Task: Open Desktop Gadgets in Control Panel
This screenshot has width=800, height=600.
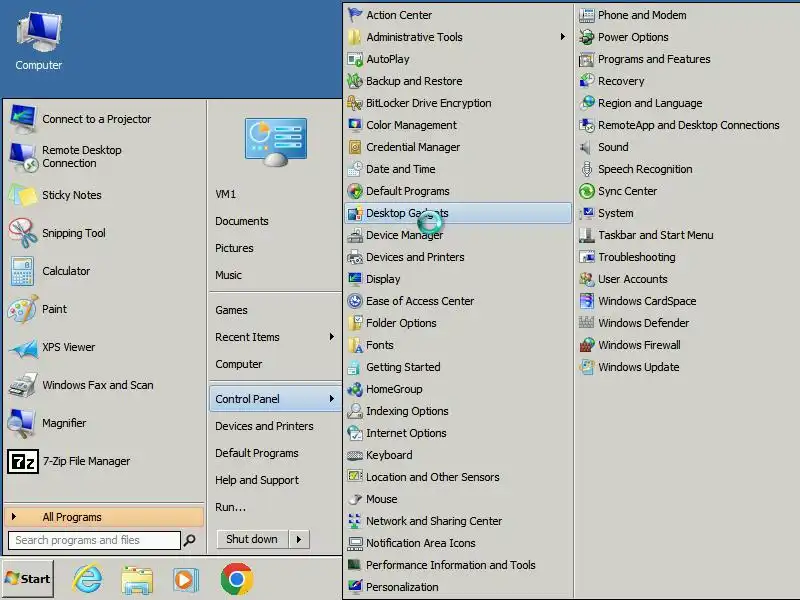Action: (x=458, y=213)
